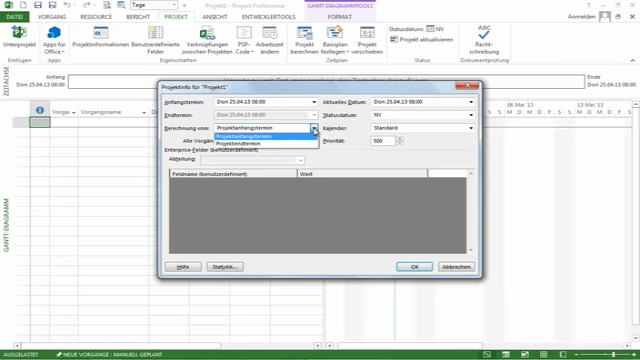Click the Redo icon in quick access toolbar
Viewport: 640px width, 360px height.
[86, 5]
